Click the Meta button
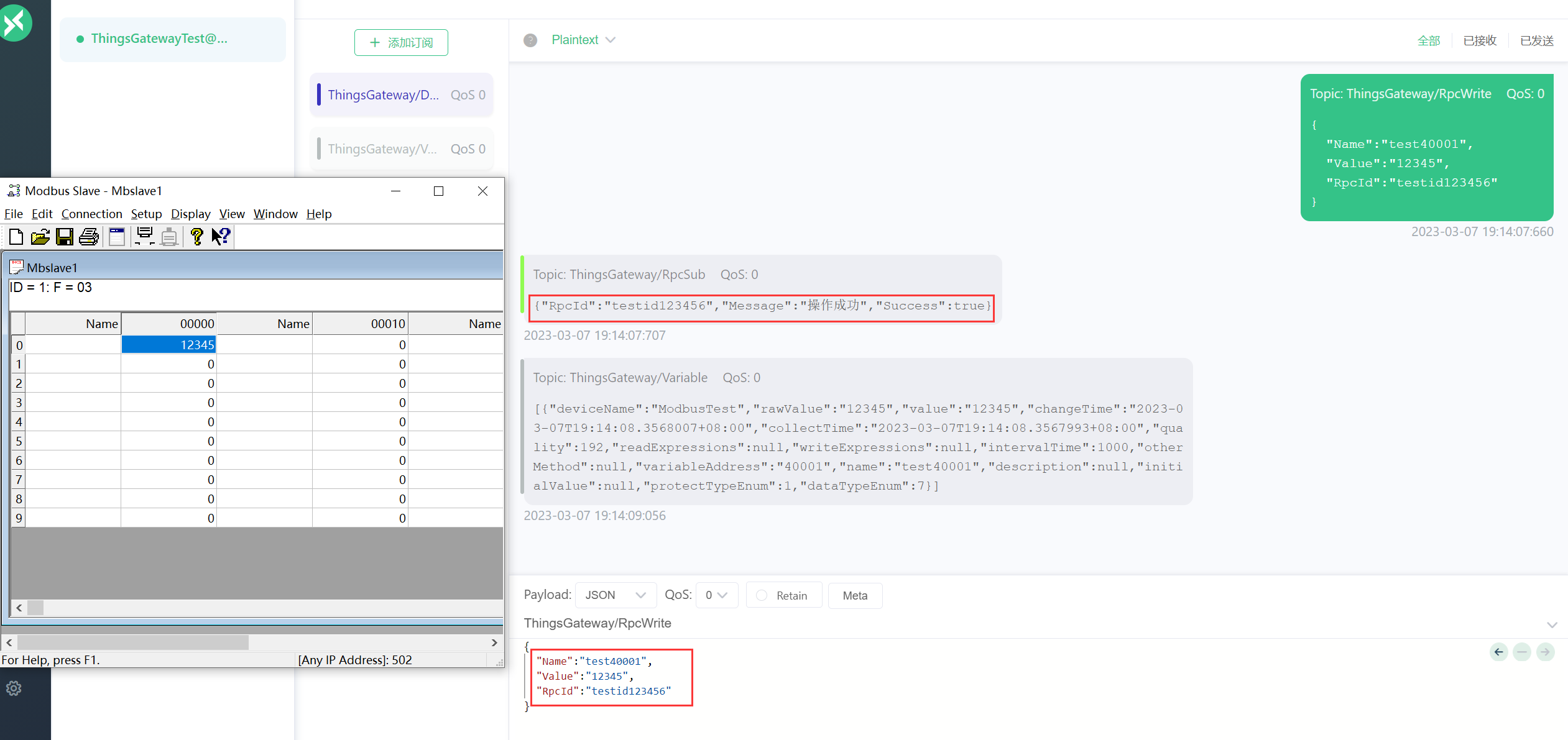 tap(855, 595)
